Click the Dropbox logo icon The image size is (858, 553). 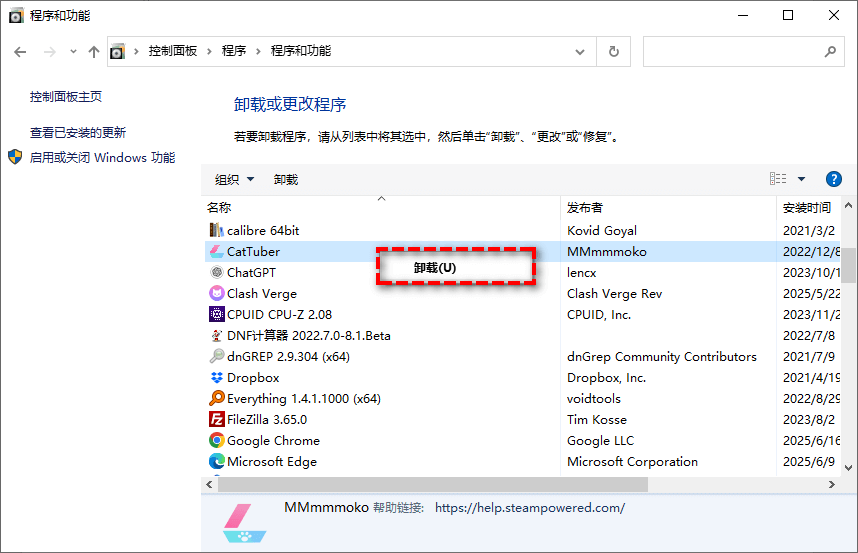pos(217,377)
